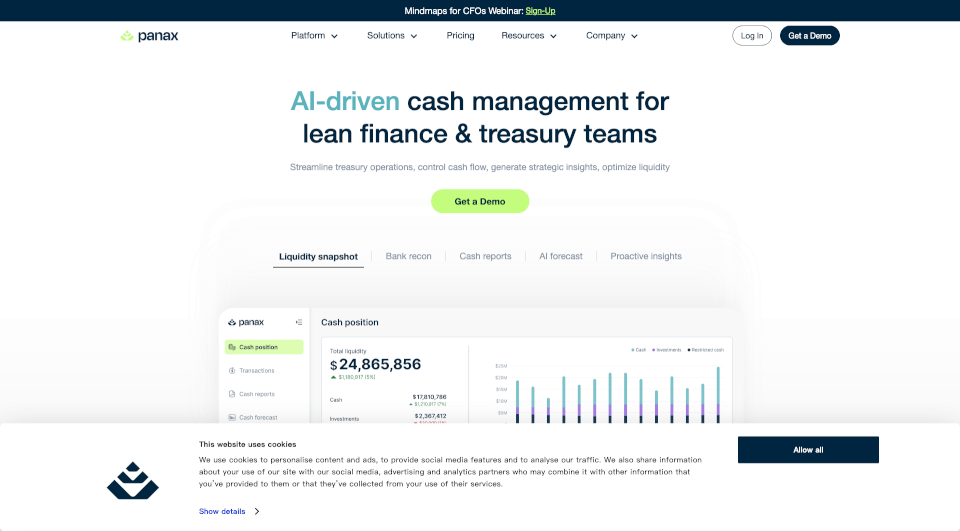This screenshot has height=531, width=960.
Task: Click the panax logo inside dashboard preview
Action: 246,322
